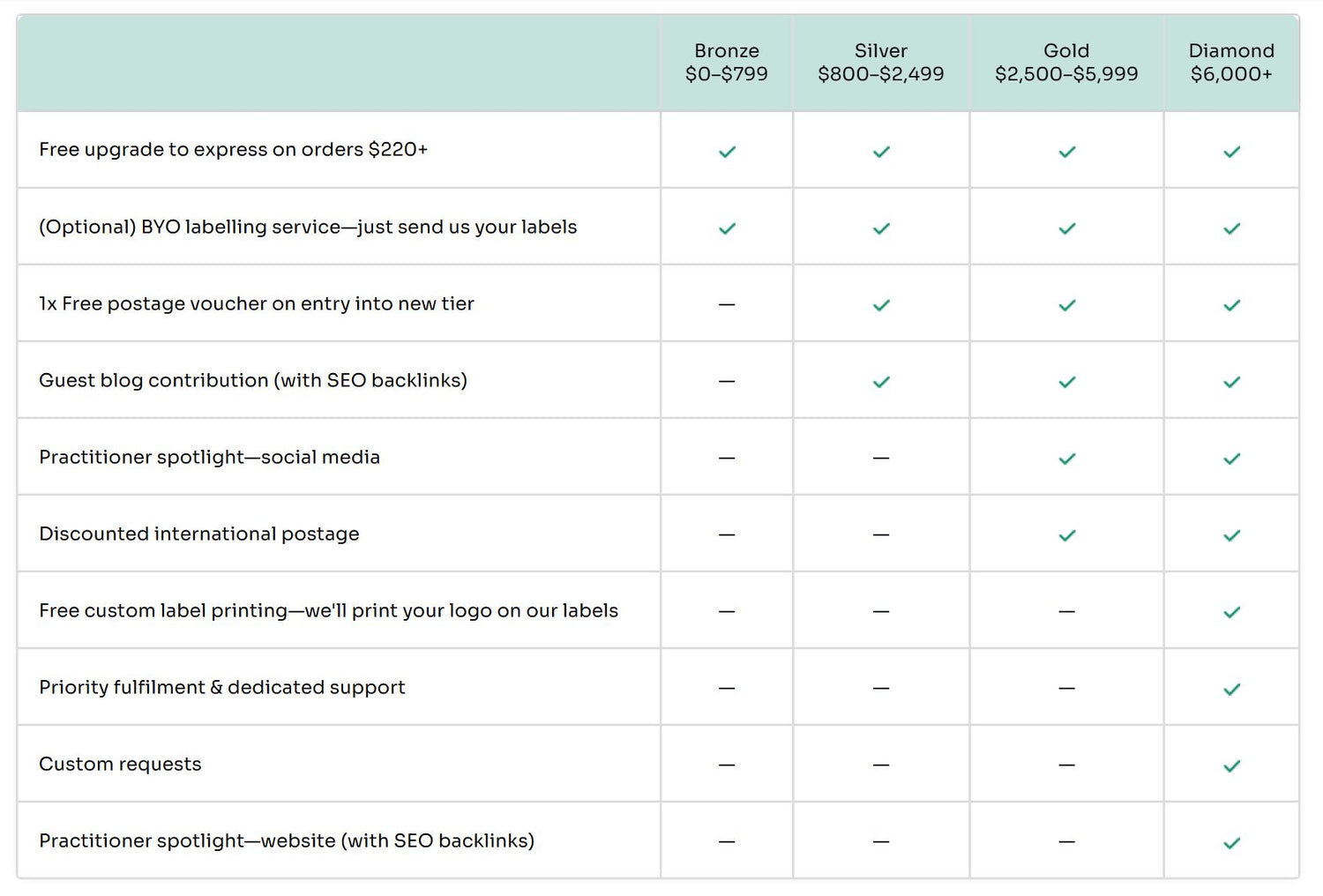Select the Diamond $6,000+ tier header
Viewport: 1323px width, 896px height.
[x=1231, y=63]
